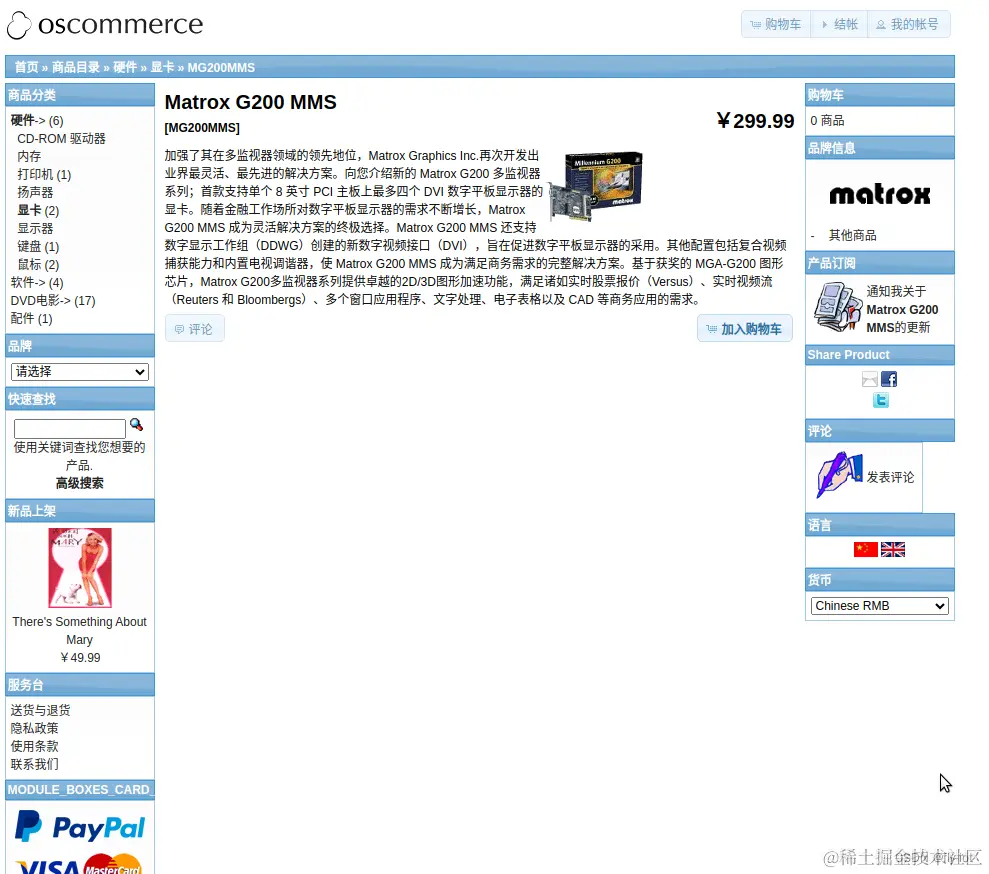Open the 请选择 brand dropdown

(x=79, y=371)
